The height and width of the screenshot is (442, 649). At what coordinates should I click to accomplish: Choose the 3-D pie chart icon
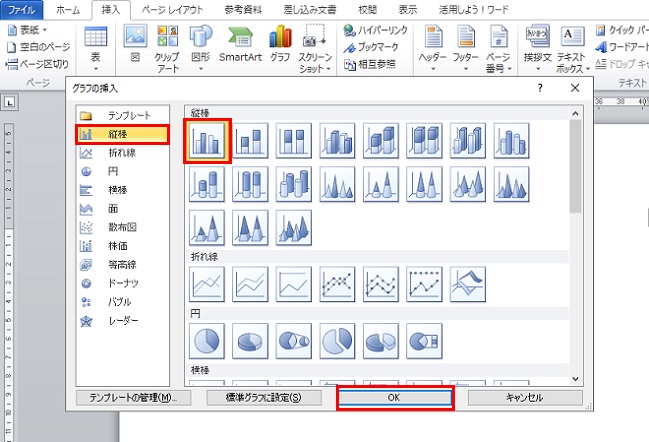[x=250, y=341]
